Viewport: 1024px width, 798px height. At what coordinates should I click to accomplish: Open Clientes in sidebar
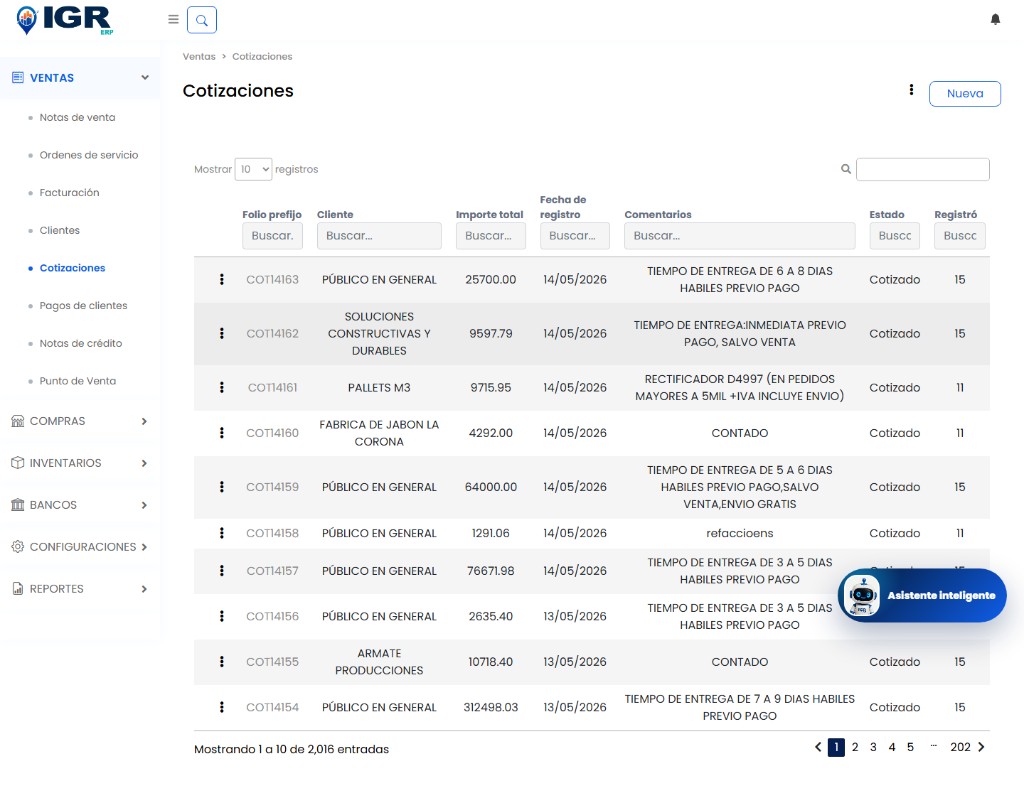click(59, 231)
